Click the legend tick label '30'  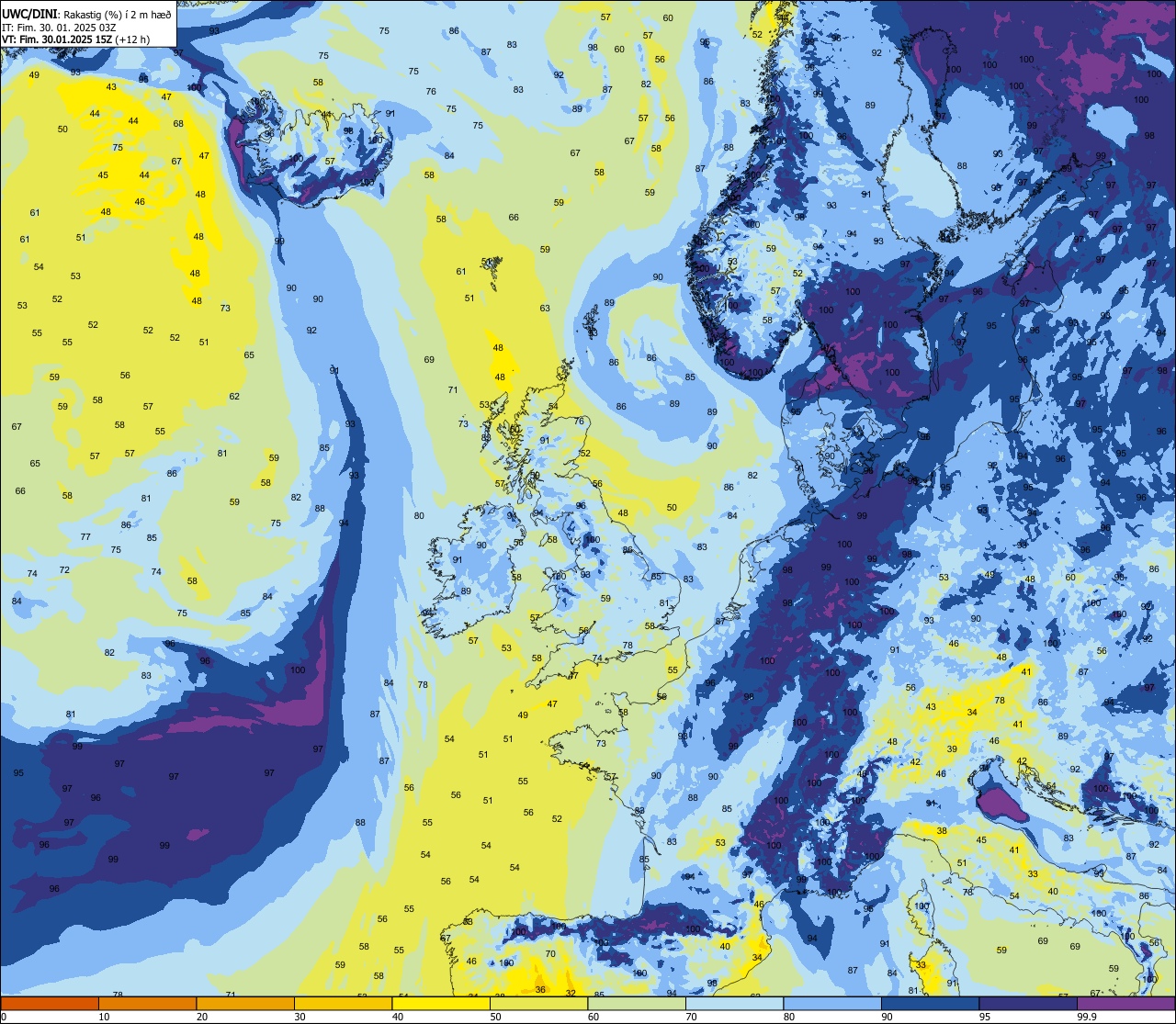[x=300, y=1017]
